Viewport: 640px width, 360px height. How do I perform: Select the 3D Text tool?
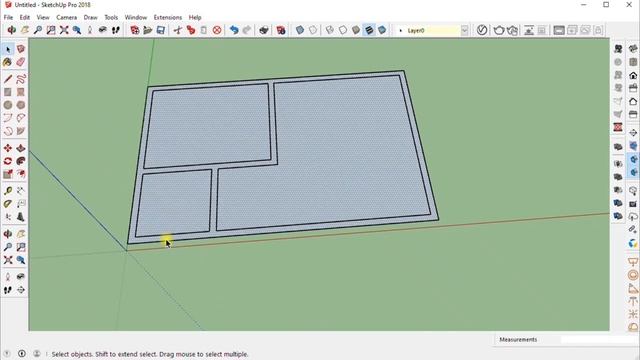(21, 217)
